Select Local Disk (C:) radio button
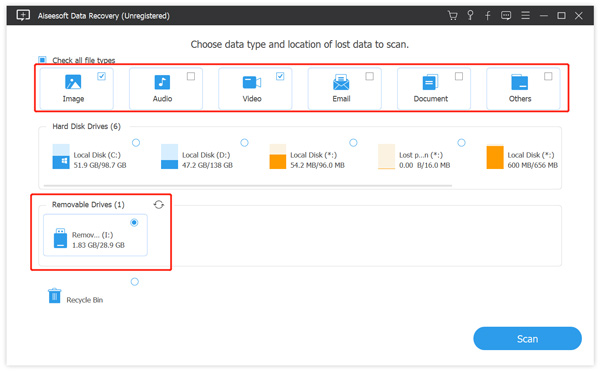 click(x=136, y=143)
